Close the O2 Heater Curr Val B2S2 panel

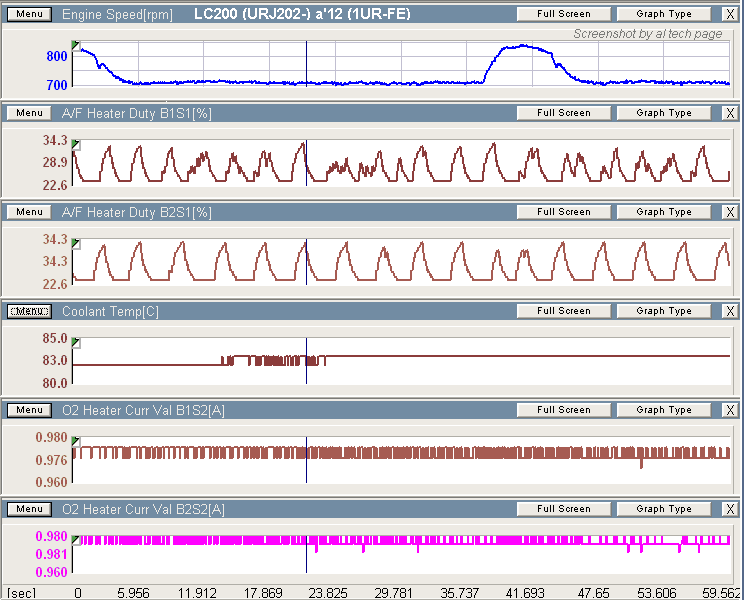tap(730, 509)
